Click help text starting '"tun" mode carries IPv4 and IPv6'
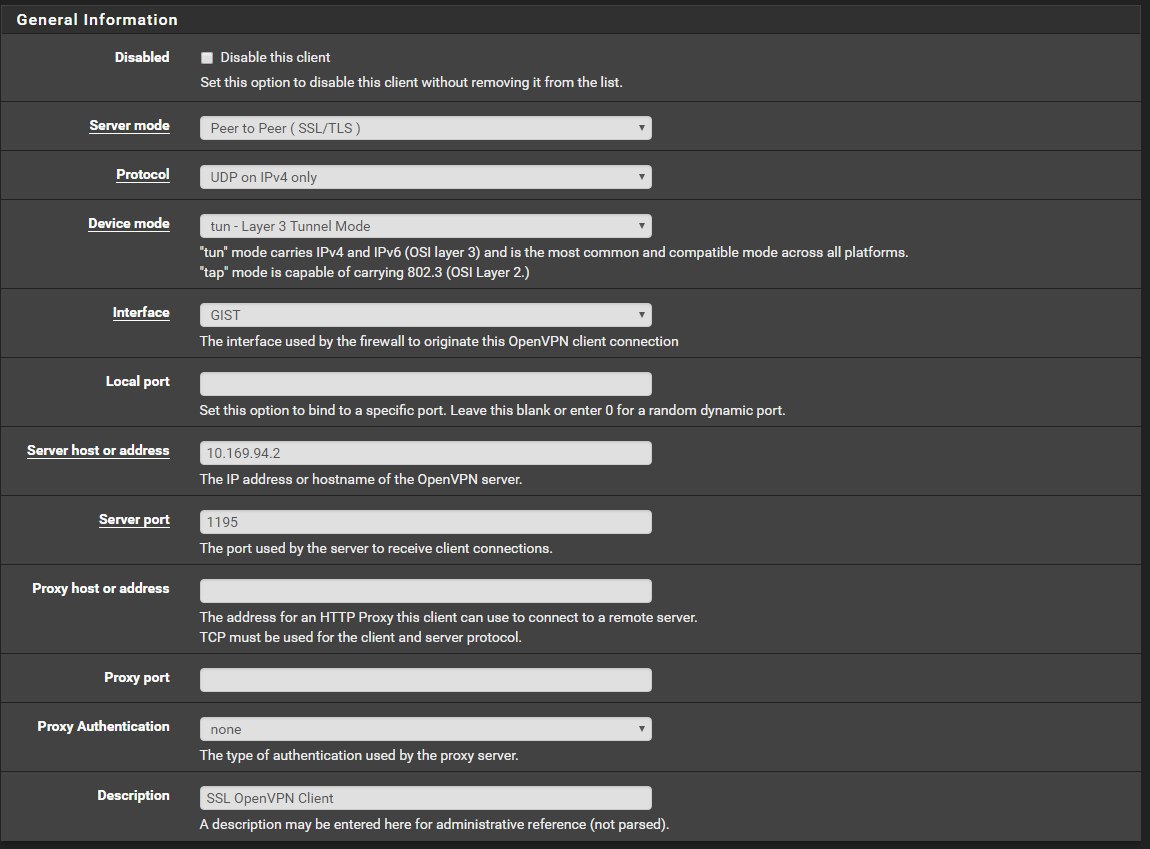1150x849 pixels. tap(554, 252)
